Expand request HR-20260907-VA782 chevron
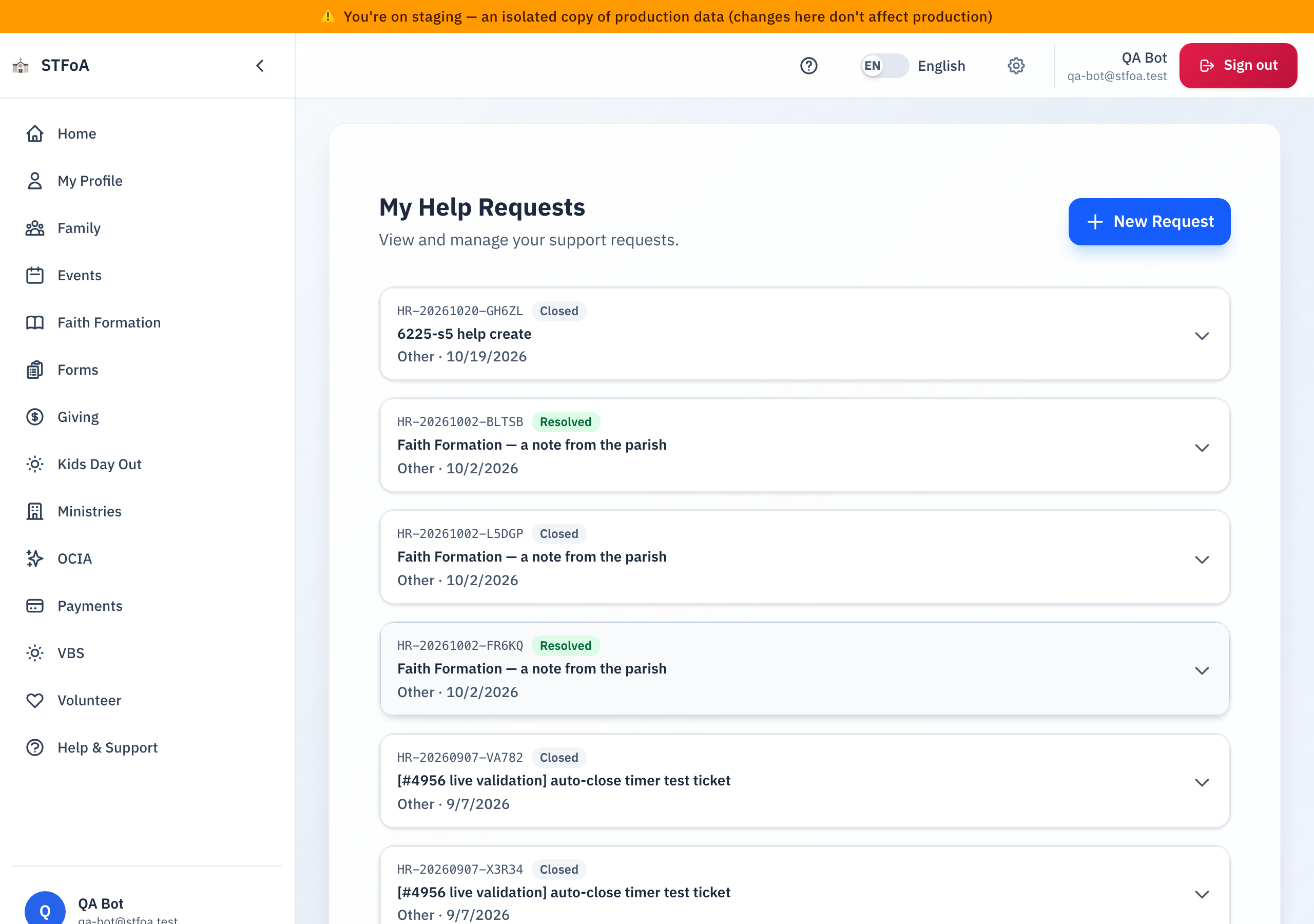 1202,782
